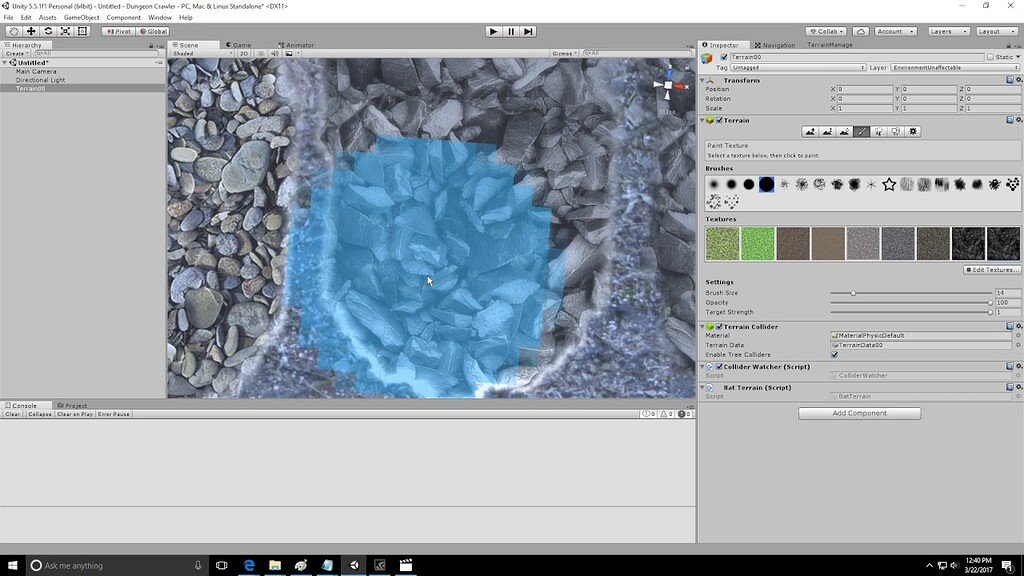Select the Smooth Height terrain tool
This screenshot has width=1024, height=576.
point(843,131)
